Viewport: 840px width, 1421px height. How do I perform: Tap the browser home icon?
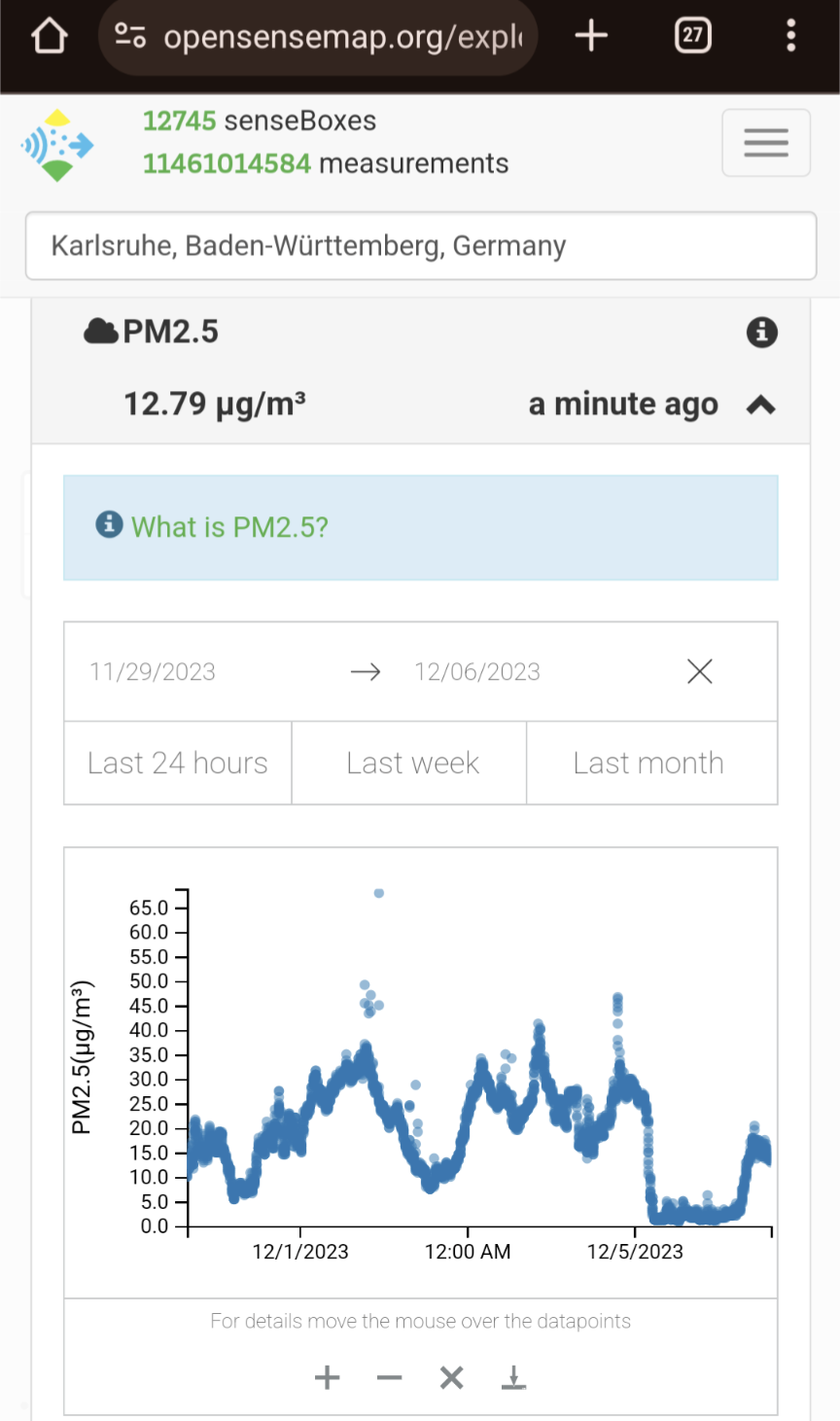point(49,37)
